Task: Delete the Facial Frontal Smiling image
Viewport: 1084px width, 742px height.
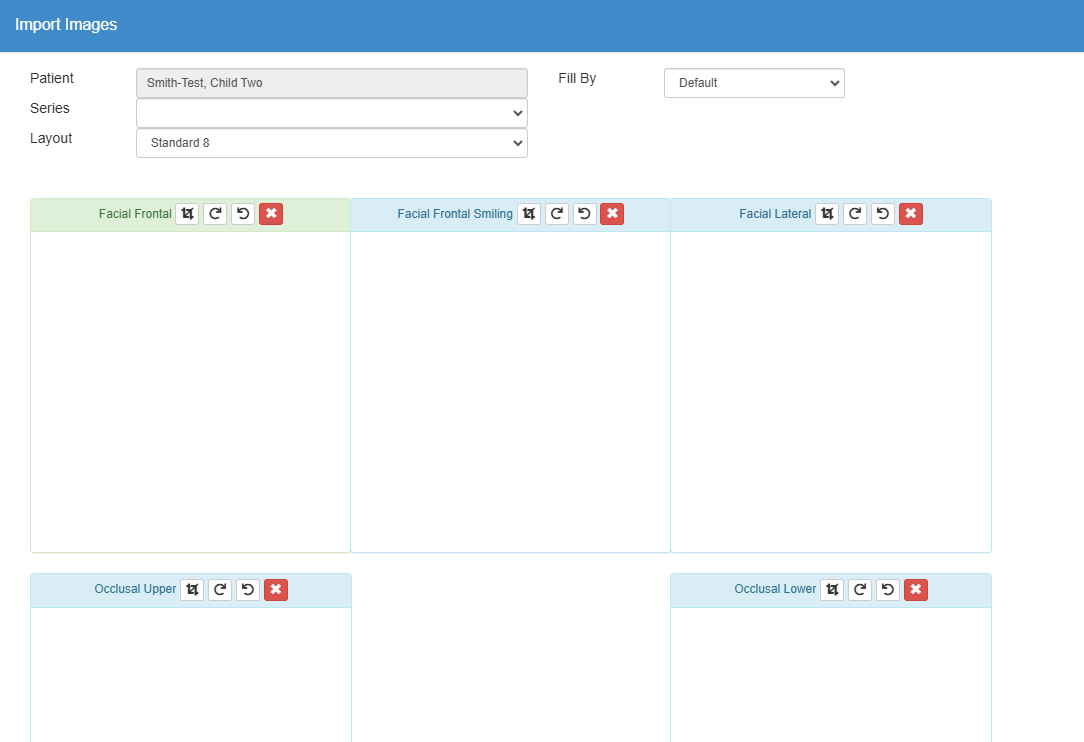Action: pyautogui.click(x=613, y=214)
